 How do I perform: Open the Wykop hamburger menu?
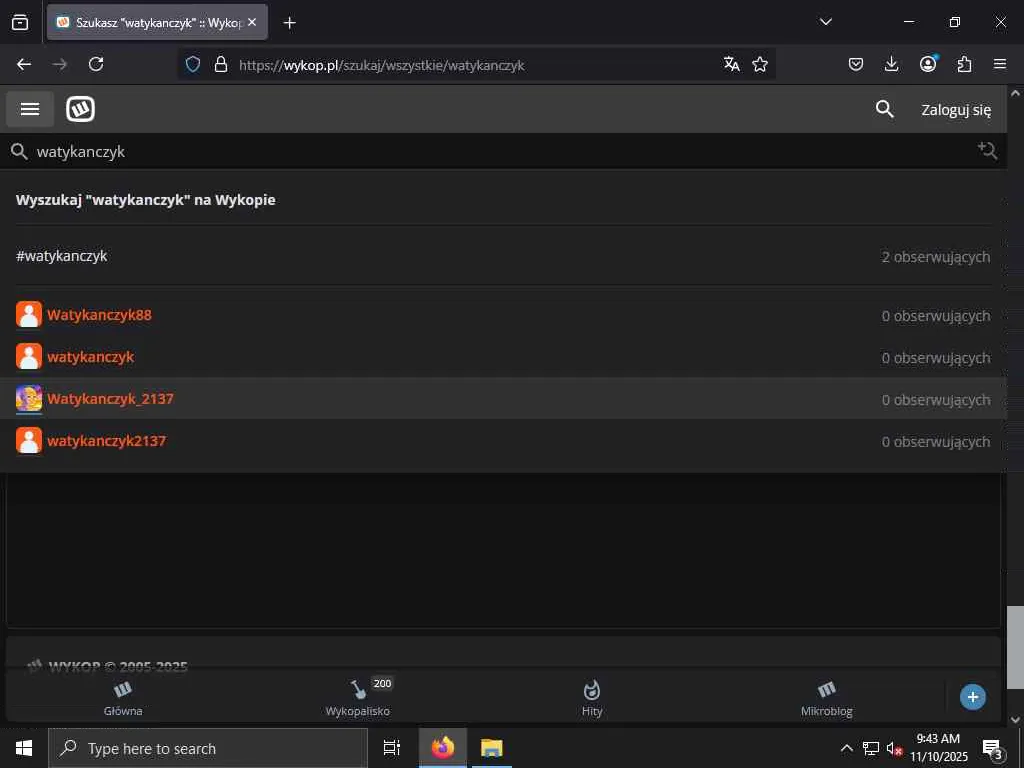pos(30,109)
